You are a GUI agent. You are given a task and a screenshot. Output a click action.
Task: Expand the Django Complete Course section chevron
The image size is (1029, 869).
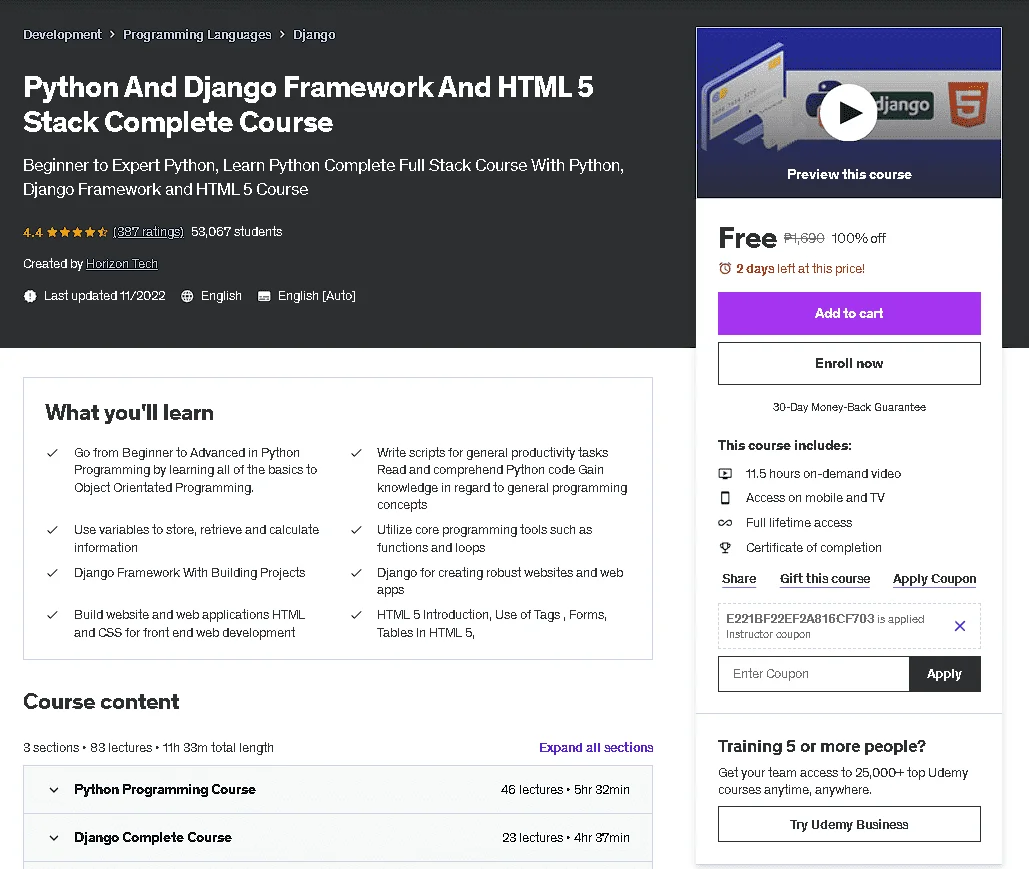point(54,838)
